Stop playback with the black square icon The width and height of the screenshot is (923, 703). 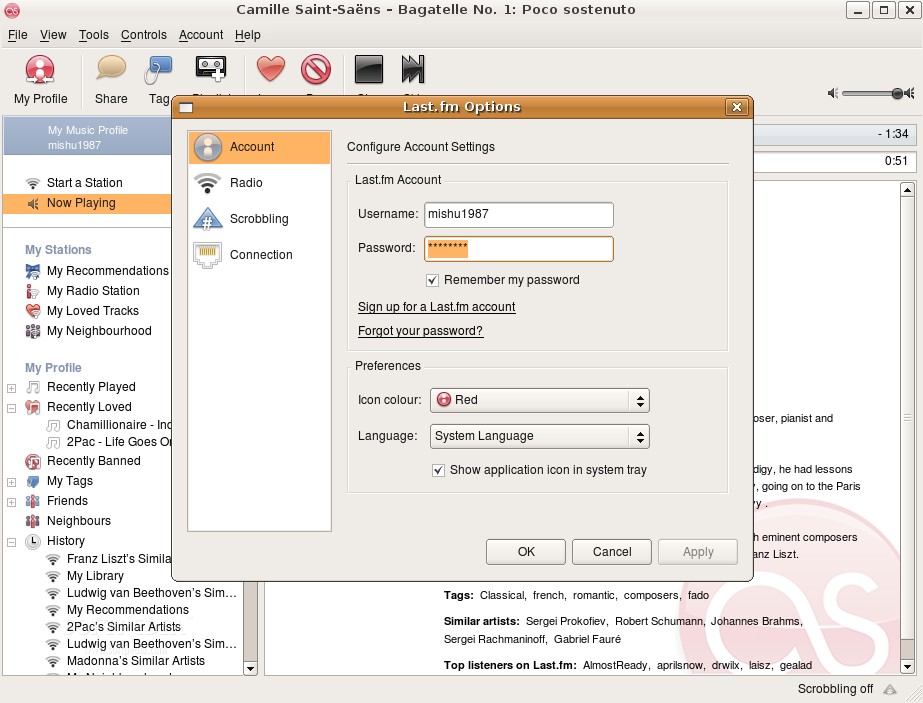(x=368, y=69)
